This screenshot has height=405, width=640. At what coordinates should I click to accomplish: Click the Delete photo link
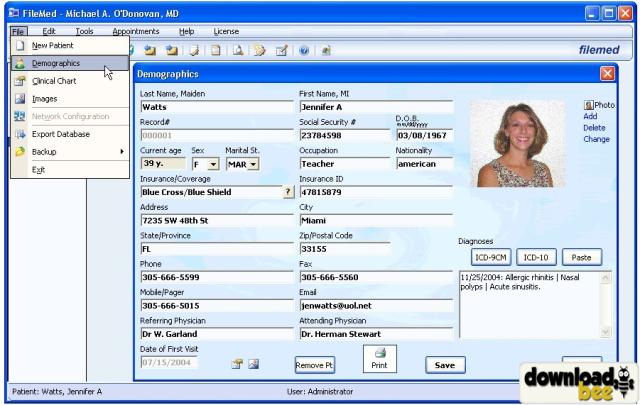click(594, 128)
